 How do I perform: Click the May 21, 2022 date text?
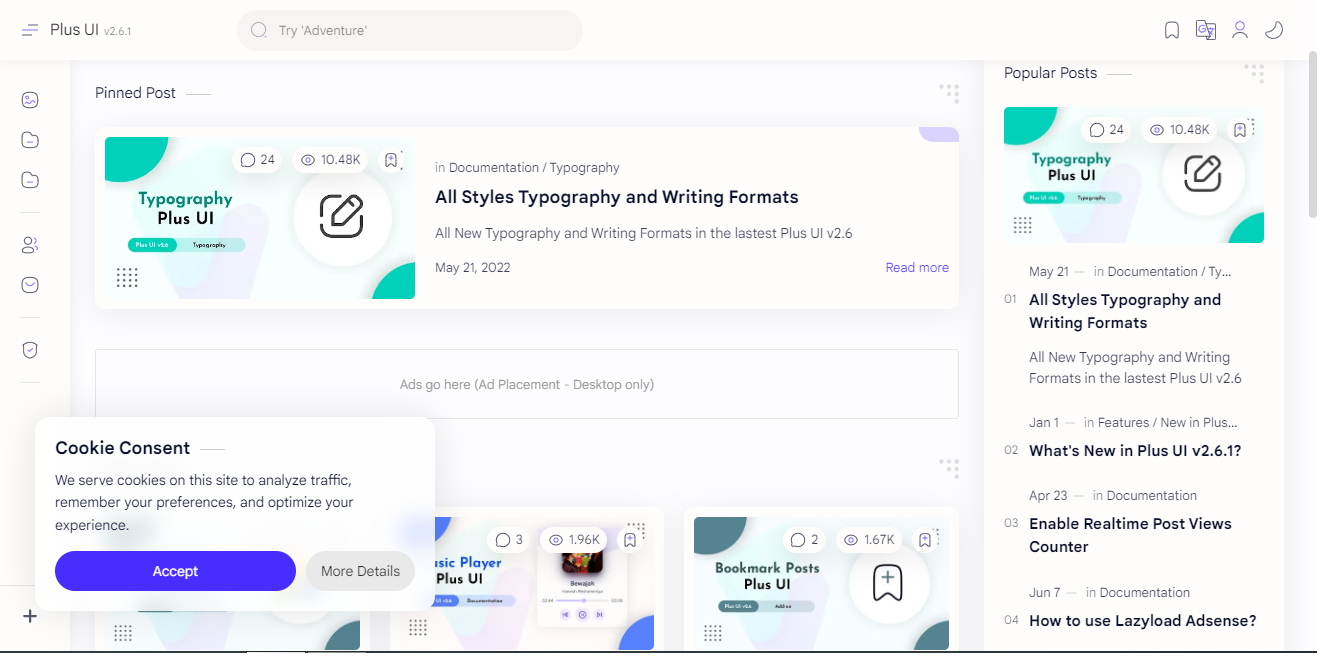(x=473, y=267)
